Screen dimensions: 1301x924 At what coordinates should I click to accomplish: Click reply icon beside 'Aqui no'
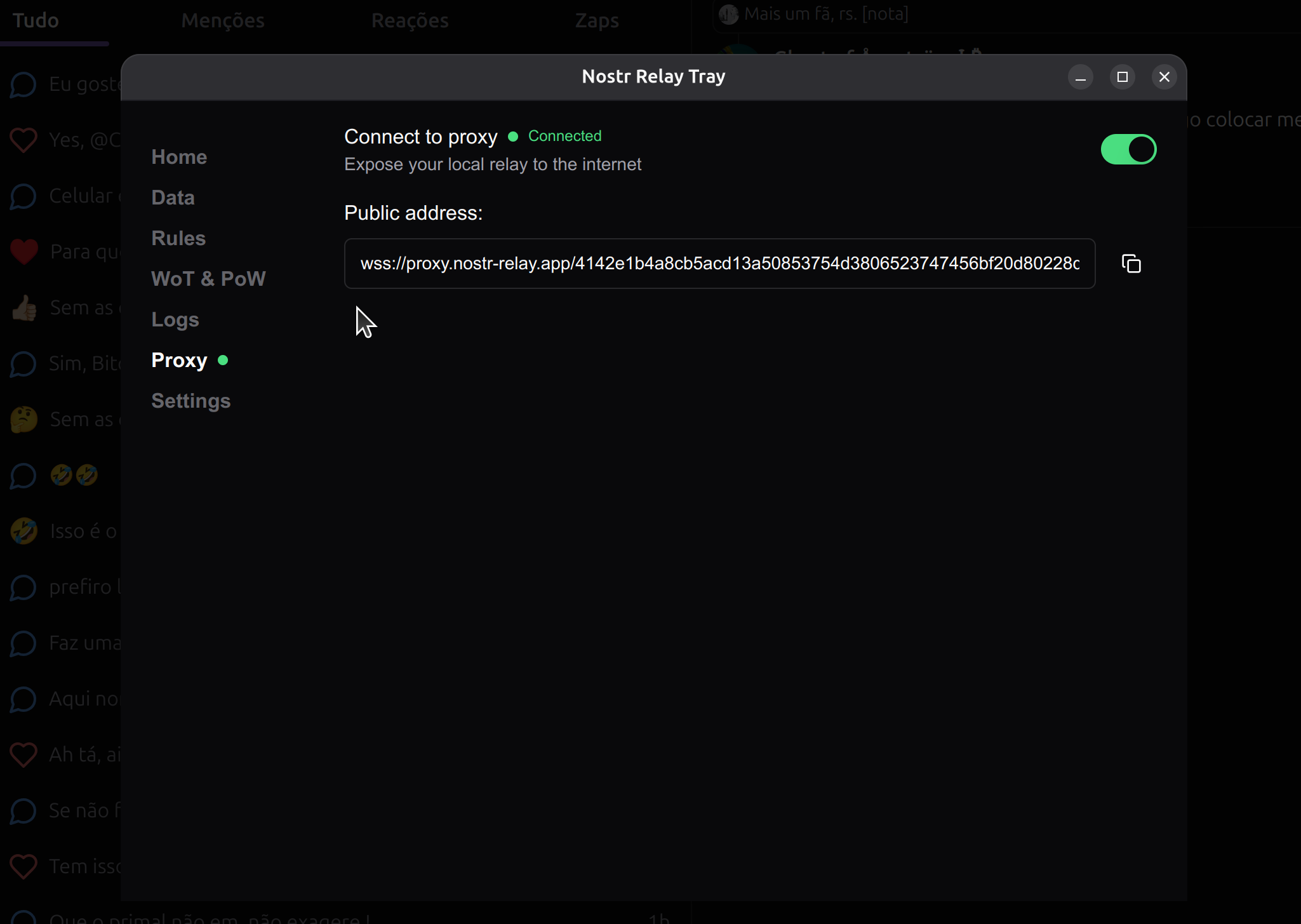(x=23, y=699)
